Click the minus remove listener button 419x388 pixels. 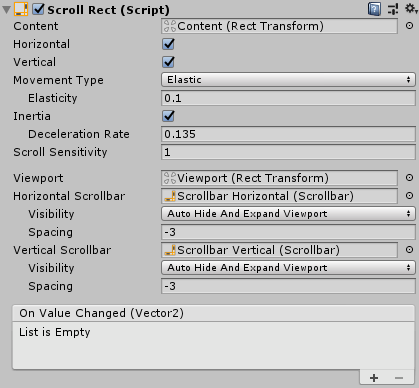click(x=399, y=378)
